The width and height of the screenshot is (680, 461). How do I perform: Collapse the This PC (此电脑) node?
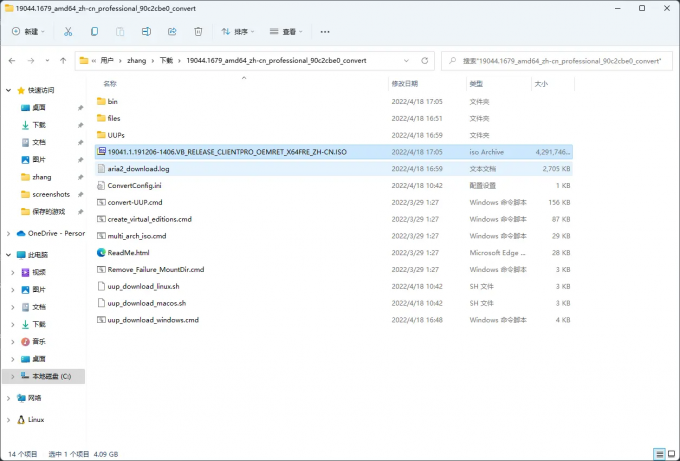[x=8, y=255]
